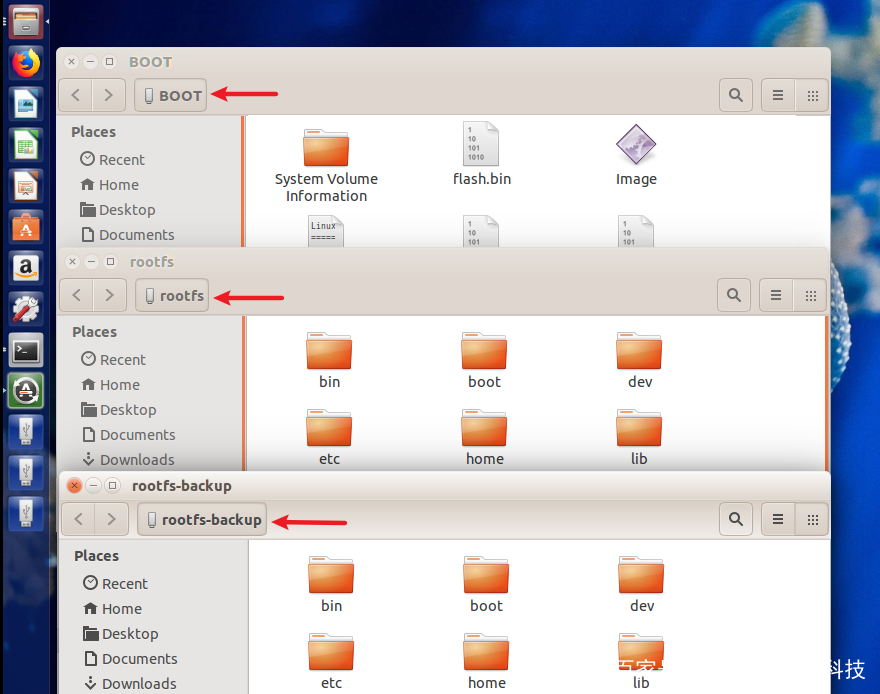Open boot folder in rootfs-backup window
The image size is (880, 694).
[486, 584]
